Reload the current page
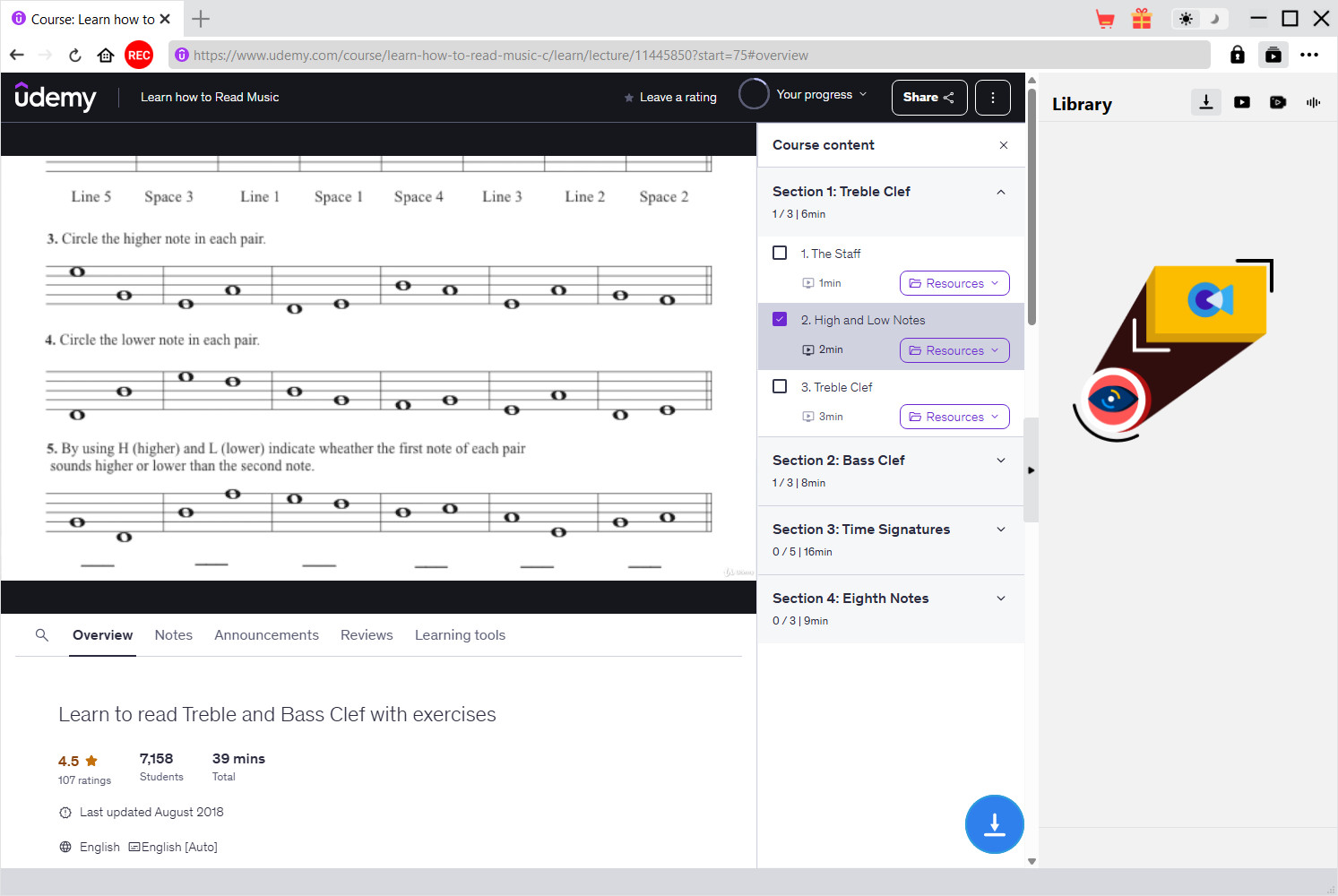Viewport: 1338px width, 896px height. pyautogui.click(x=75, y=55)
